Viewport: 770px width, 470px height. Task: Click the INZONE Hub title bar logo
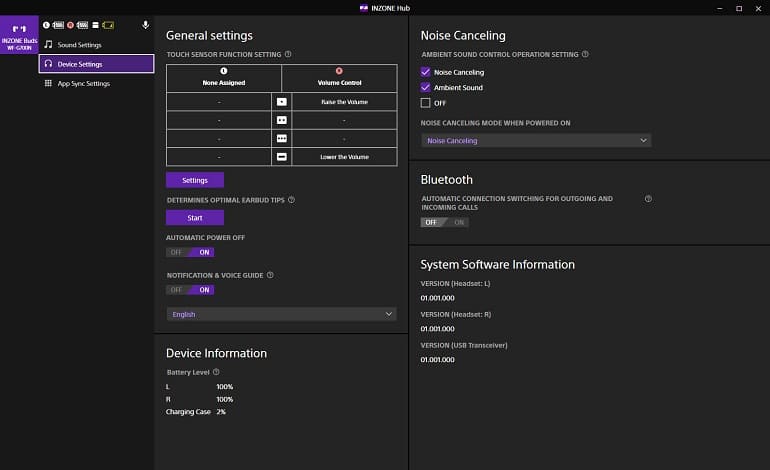click(x=364, y=8)
